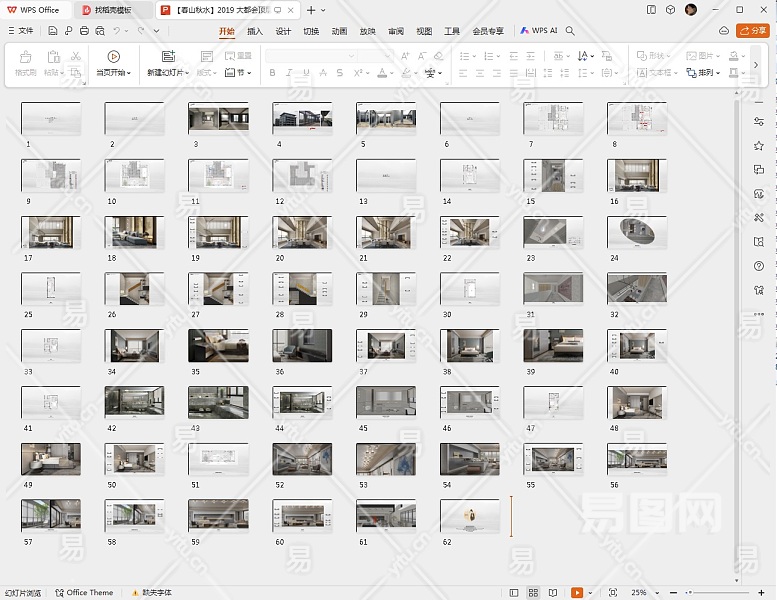This screenshot has width=777, height=600.
Task: Start slideshow from current slide icon
Action: coord(113,57)
